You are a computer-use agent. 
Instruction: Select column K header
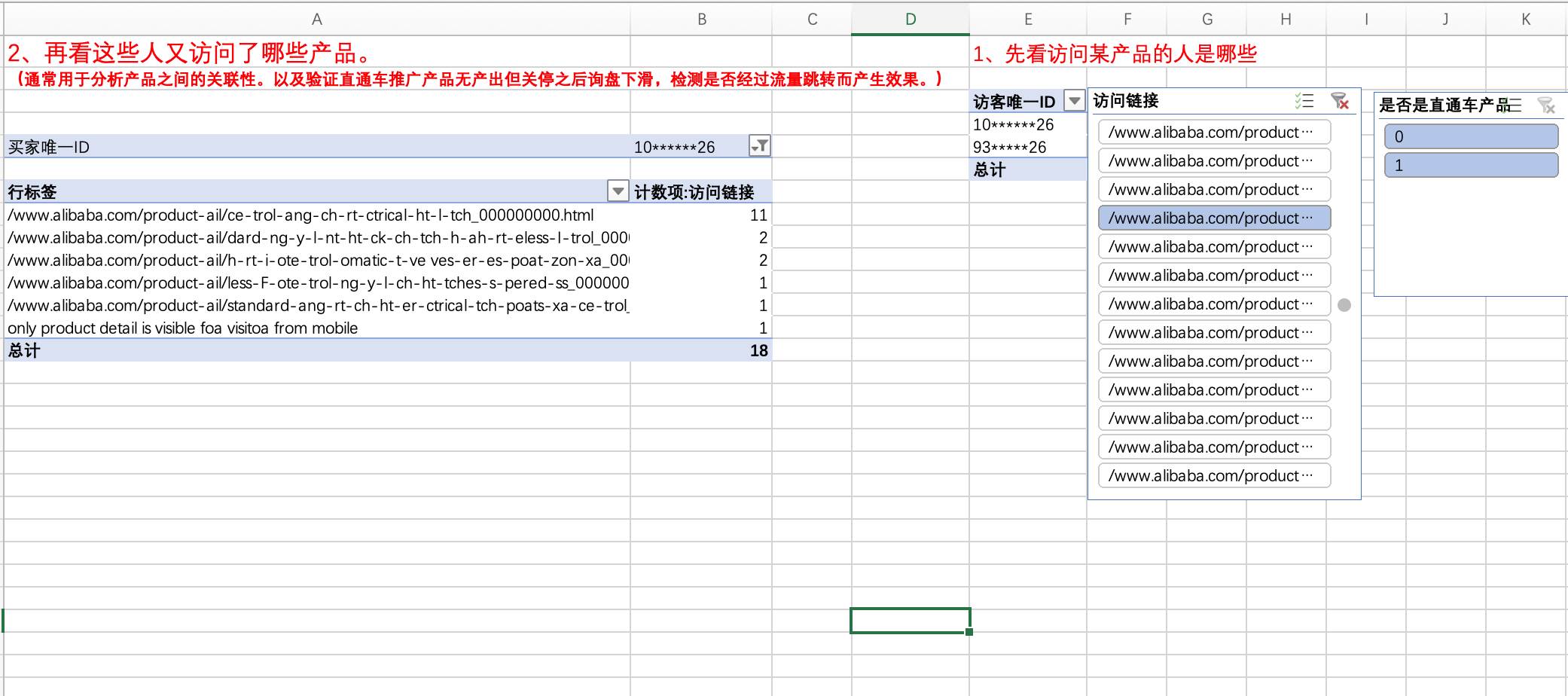pos(1526,20)
